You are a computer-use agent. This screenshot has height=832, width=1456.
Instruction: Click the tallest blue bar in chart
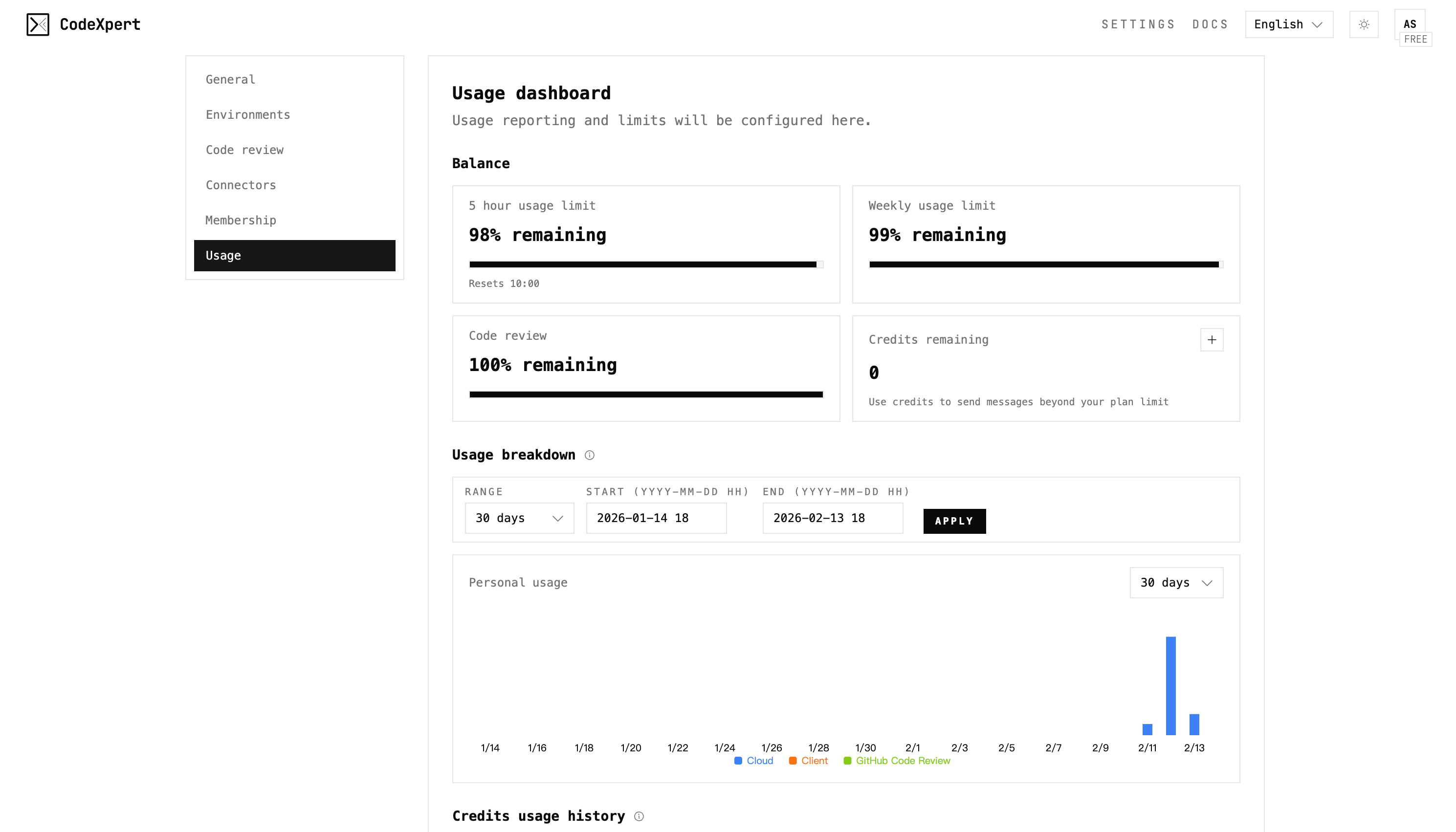1170,685
